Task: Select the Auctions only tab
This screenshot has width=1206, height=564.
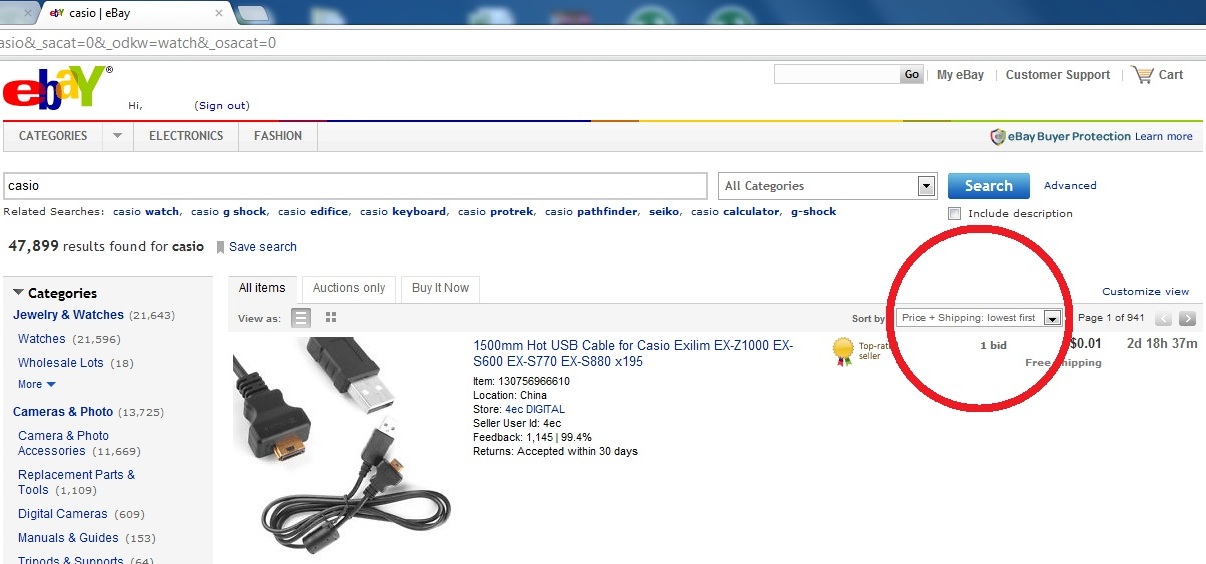Action: coord(349,288)
